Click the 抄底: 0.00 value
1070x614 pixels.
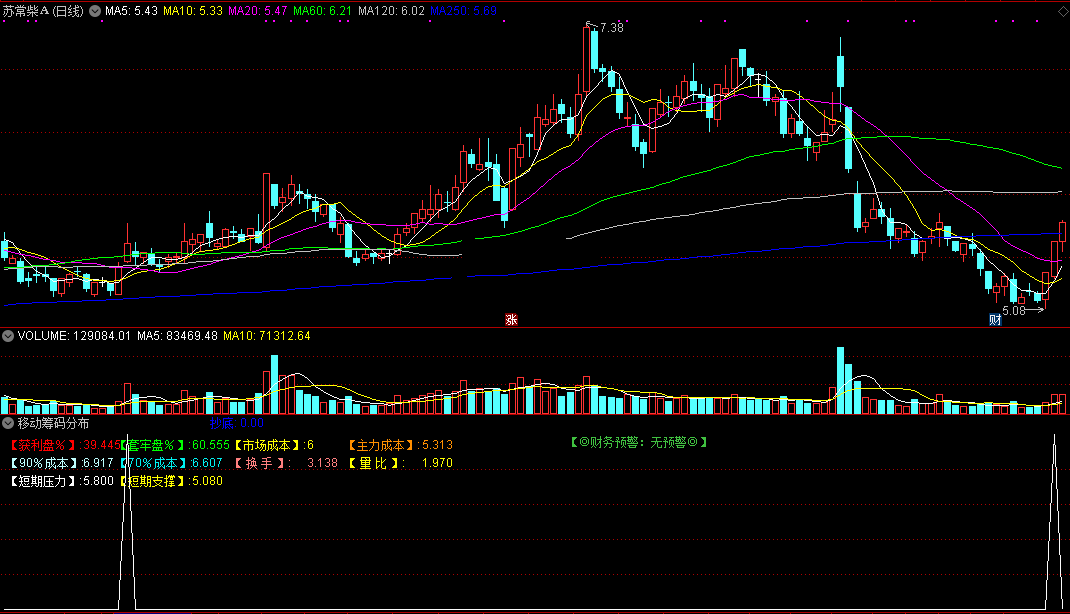click(x=237, y=423)
